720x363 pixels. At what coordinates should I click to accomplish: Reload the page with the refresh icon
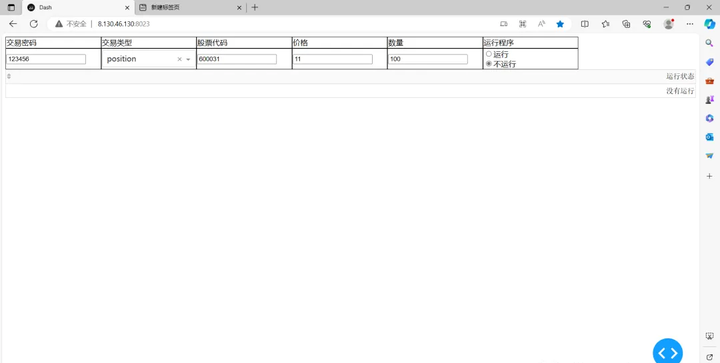pyautogui.click(x=34, y=24)
